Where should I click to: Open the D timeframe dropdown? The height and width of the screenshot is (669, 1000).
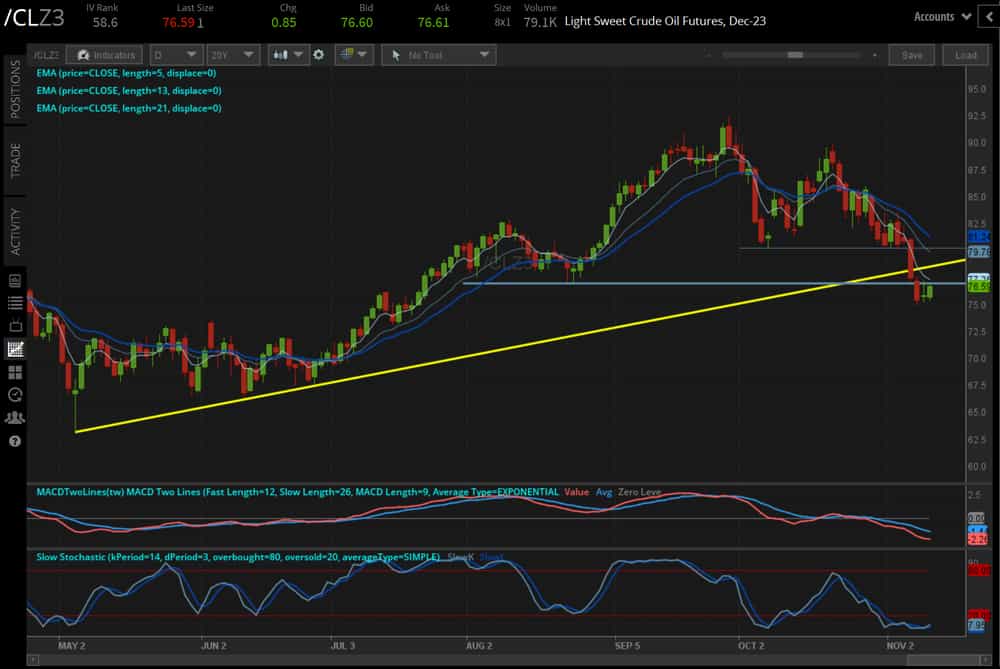click(x=177, y=55)
